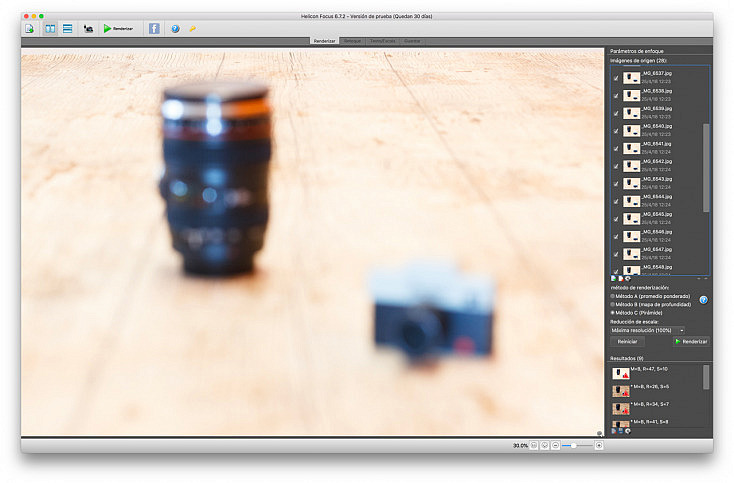The image size is (734, 483).
Task: Open rendering method help icon
Action: [703, 300]
